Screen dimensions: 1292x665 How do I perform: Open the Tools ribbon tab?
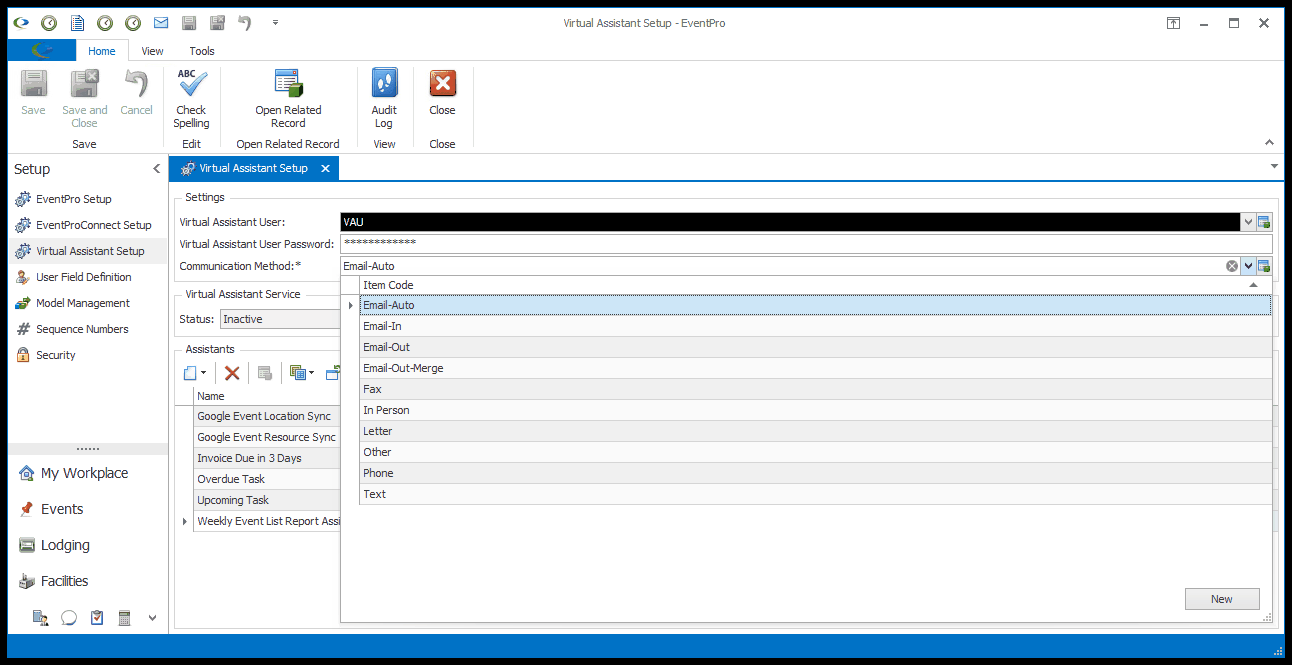(x=202, y=51)
